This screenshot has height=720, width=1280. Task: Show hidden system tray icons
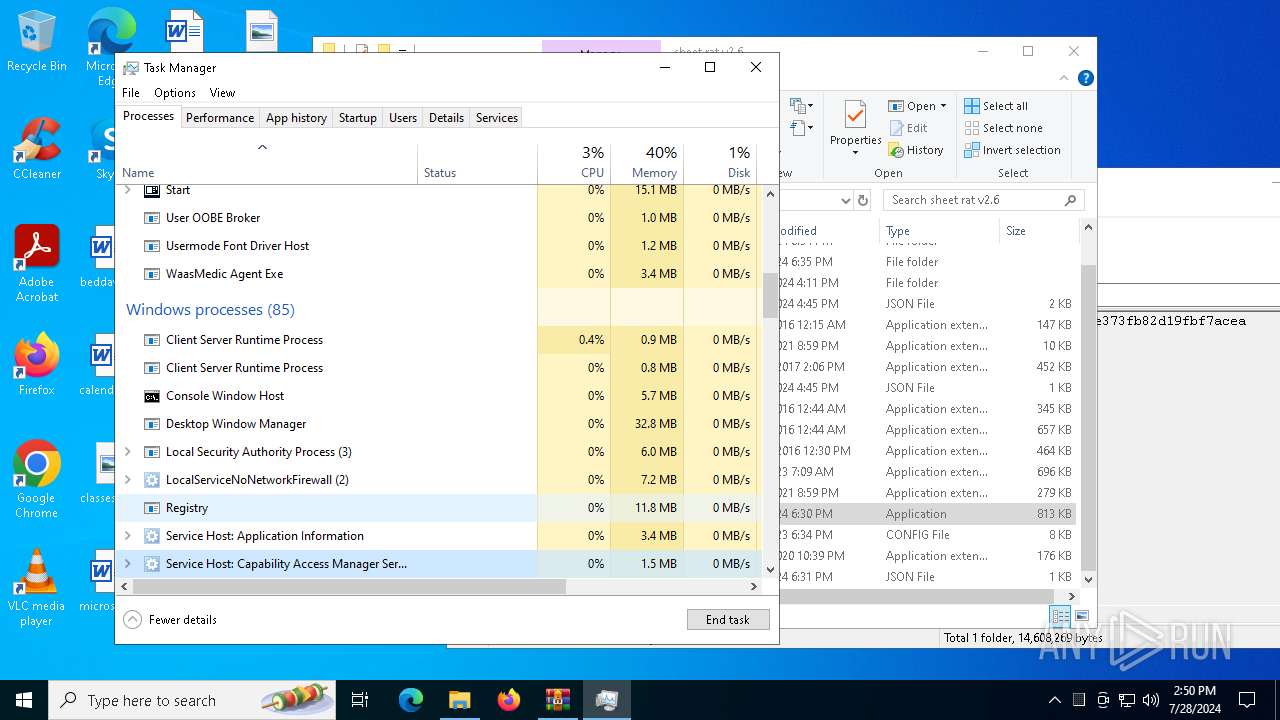(1054, 700)
